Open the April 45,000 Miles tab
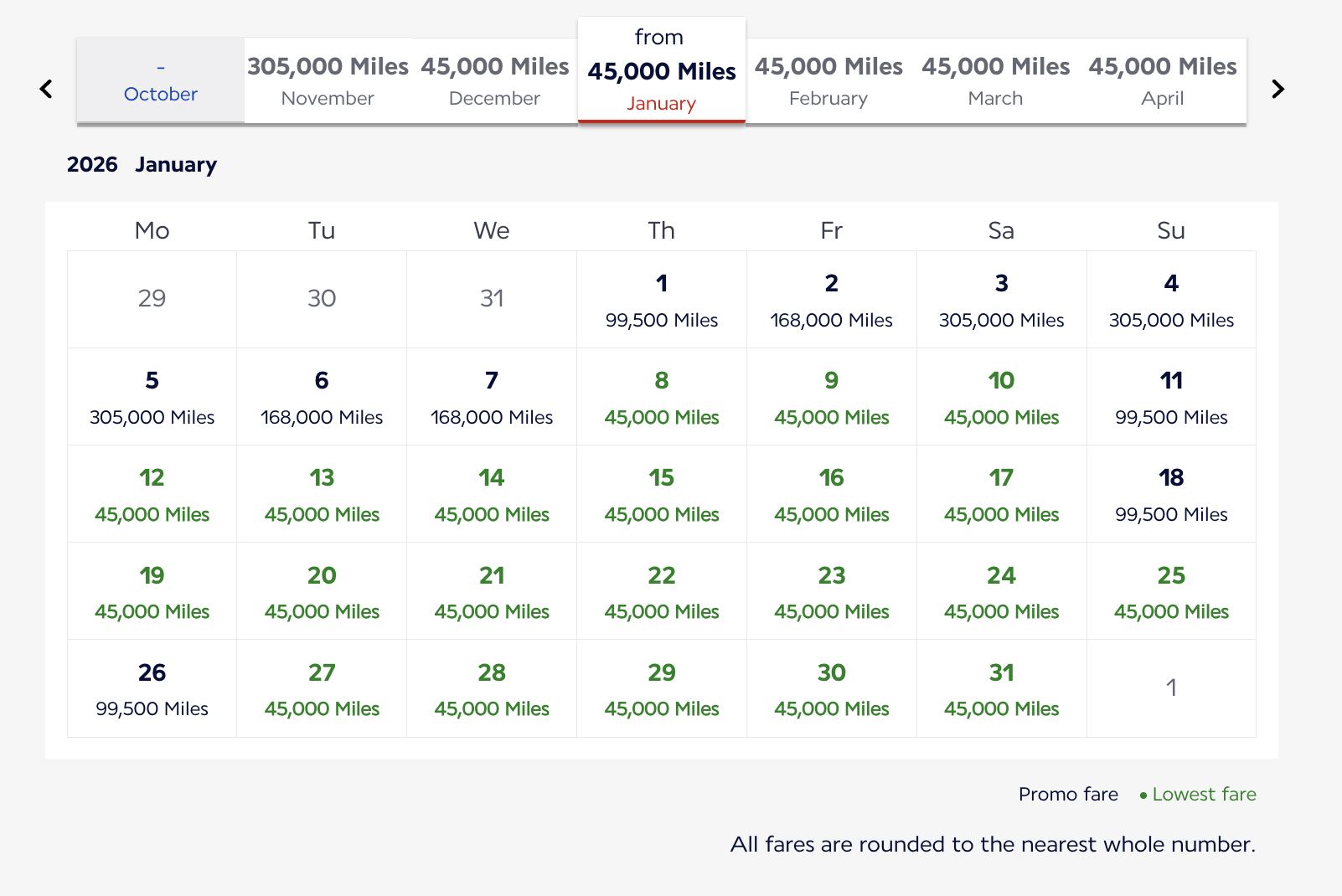This screenshot has width=1342, height=896. [1163, 80]
